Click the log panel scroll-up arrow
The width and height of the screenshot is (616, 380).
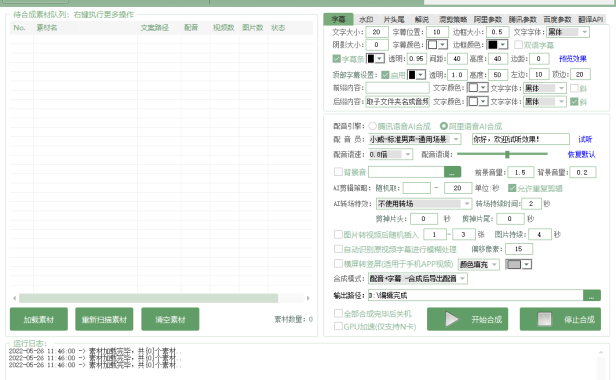pos(601,352)
